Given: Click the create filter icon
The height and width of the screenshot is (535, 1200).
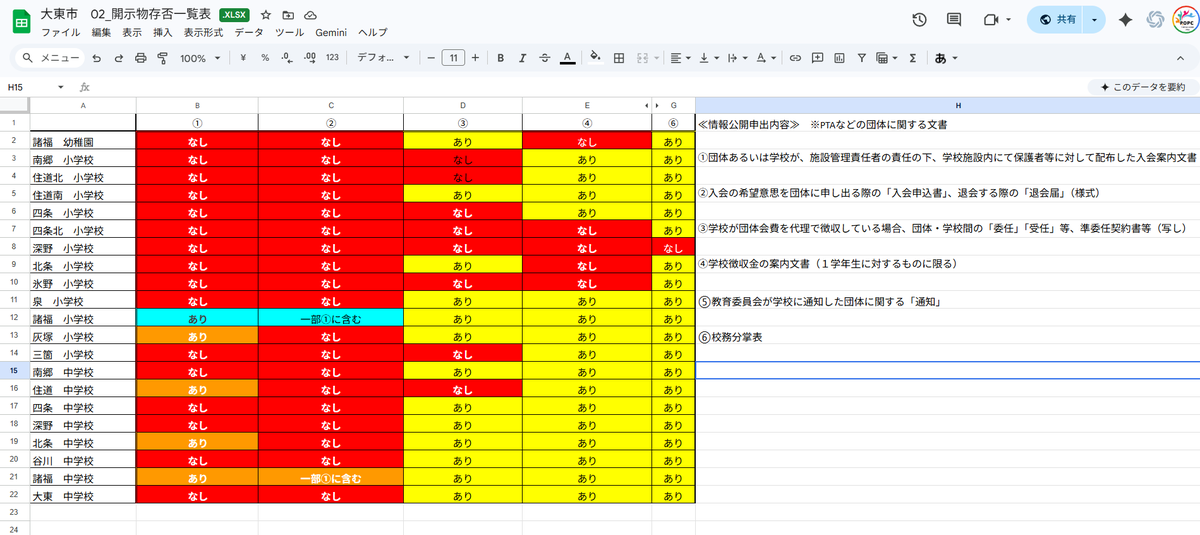Looking at the screenshot, I should tap(862, 58).
